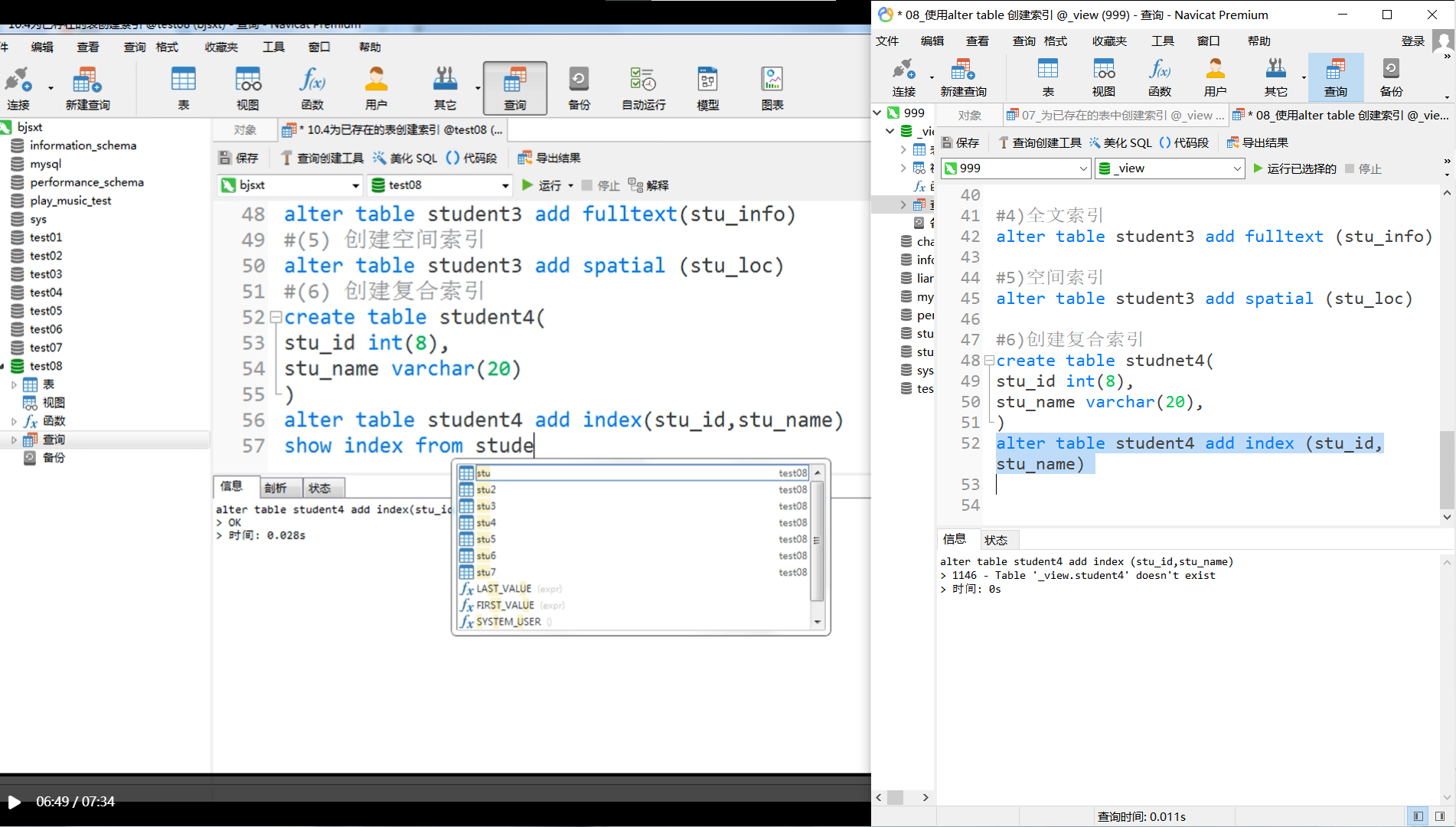Select stu4 in the autocomplete list

pos(633,522)
